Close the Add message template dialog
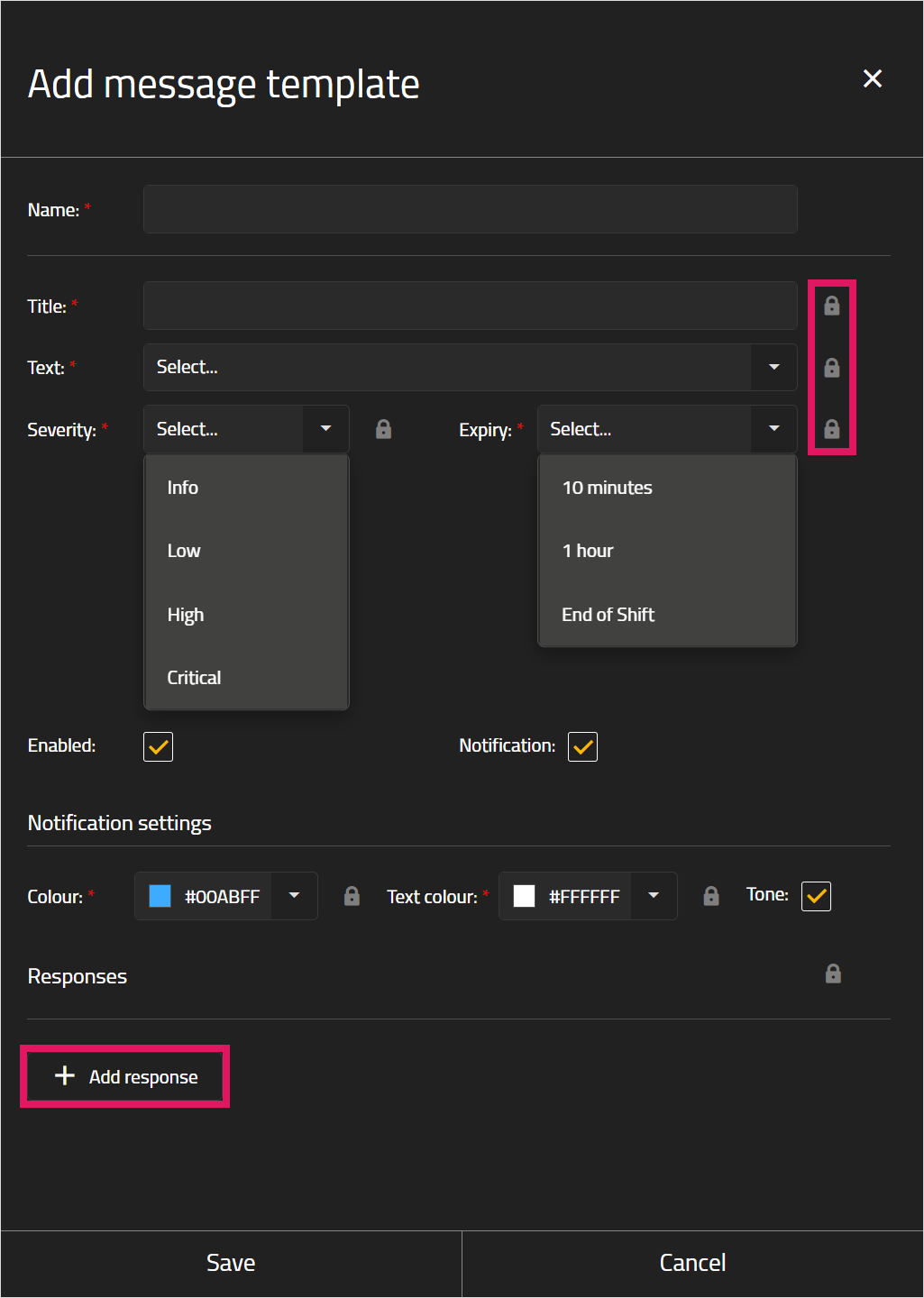 point(873,78)
